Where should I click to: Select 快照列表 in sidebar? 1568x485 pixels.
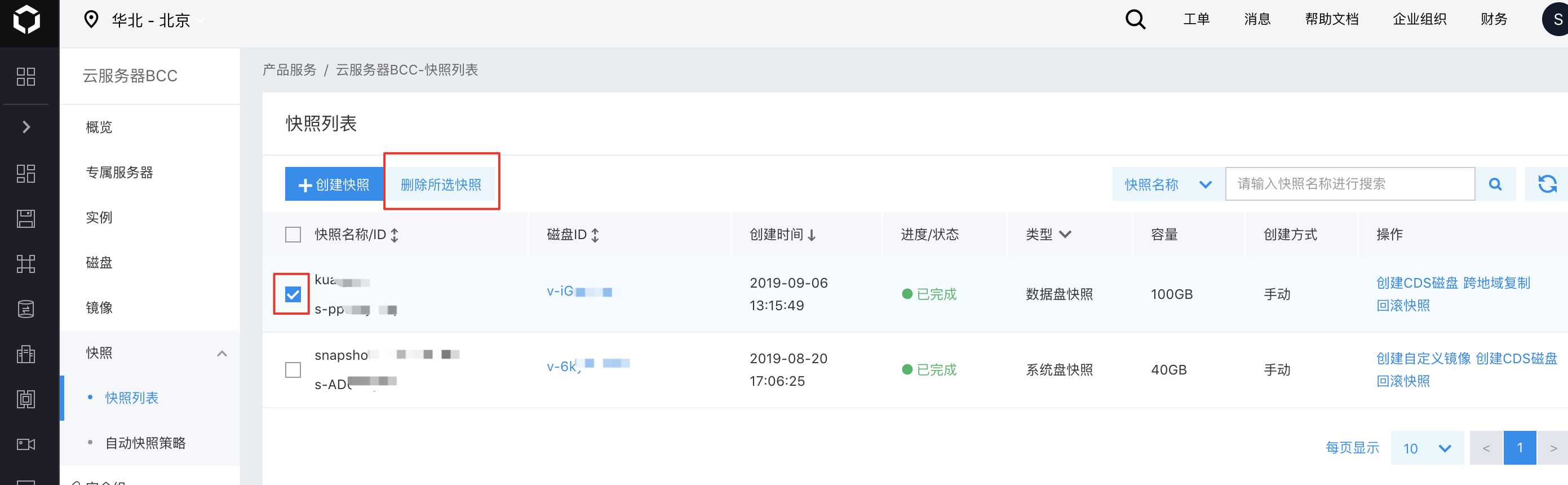(x=131, y=398)
